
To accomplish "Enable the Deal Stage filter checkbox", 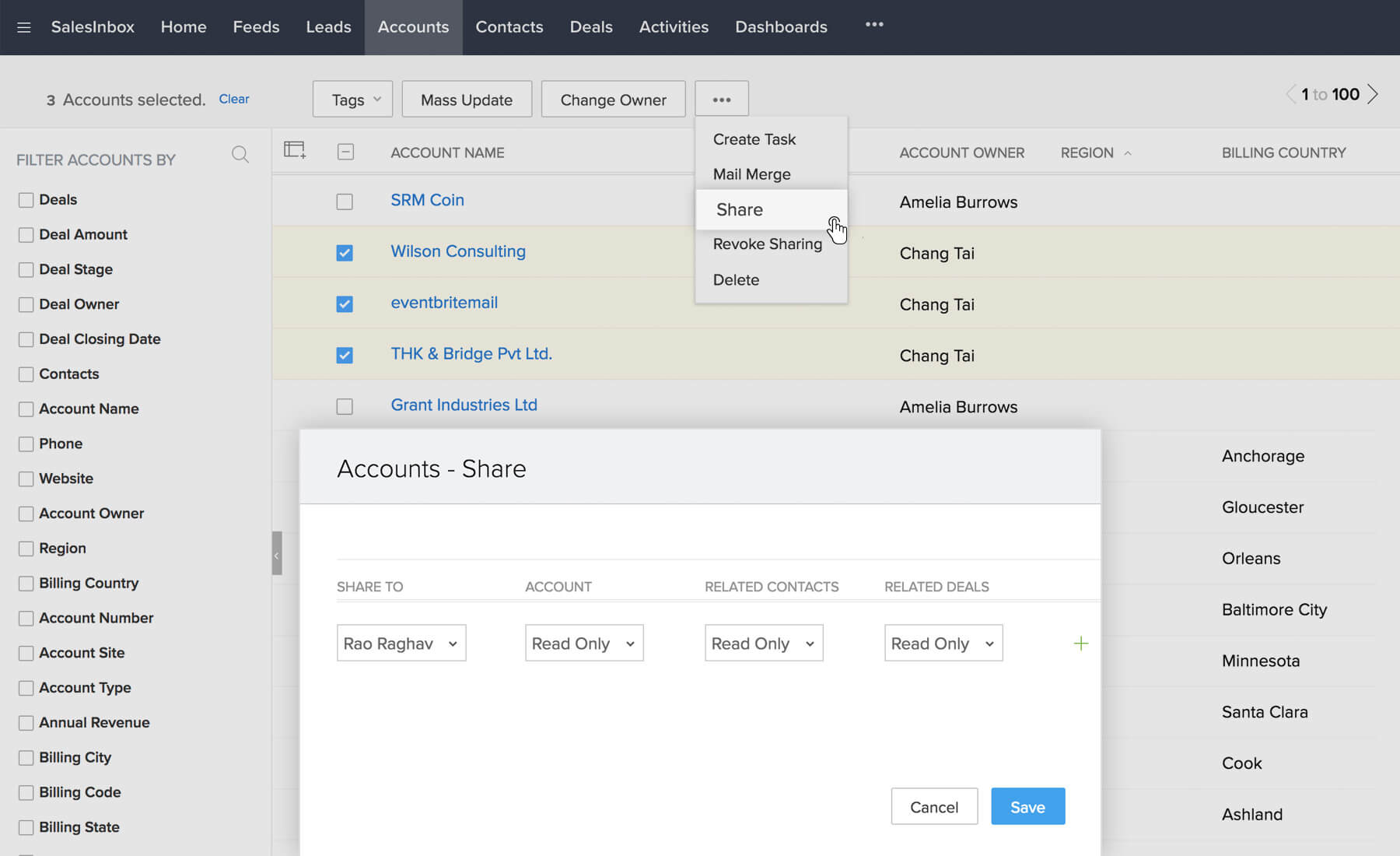I will 26,270.
